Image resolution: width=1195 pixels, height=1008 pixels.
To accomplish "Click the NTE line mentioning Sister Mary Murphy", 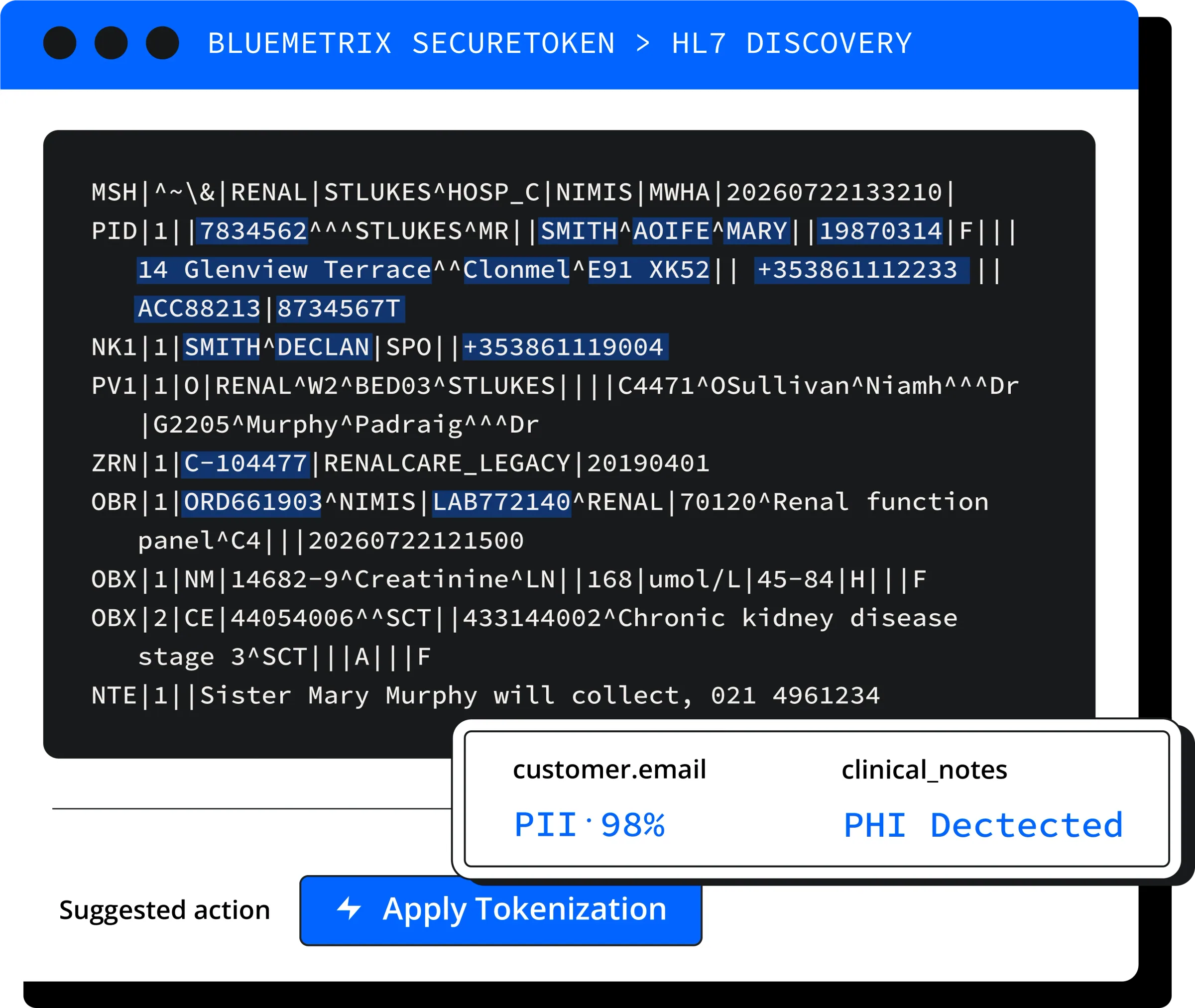I will tap(486, 696).
